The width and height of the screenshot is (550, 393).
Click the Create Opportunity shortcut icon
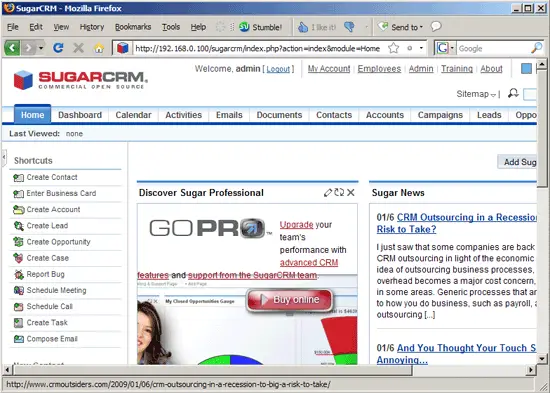coord(19,242)
